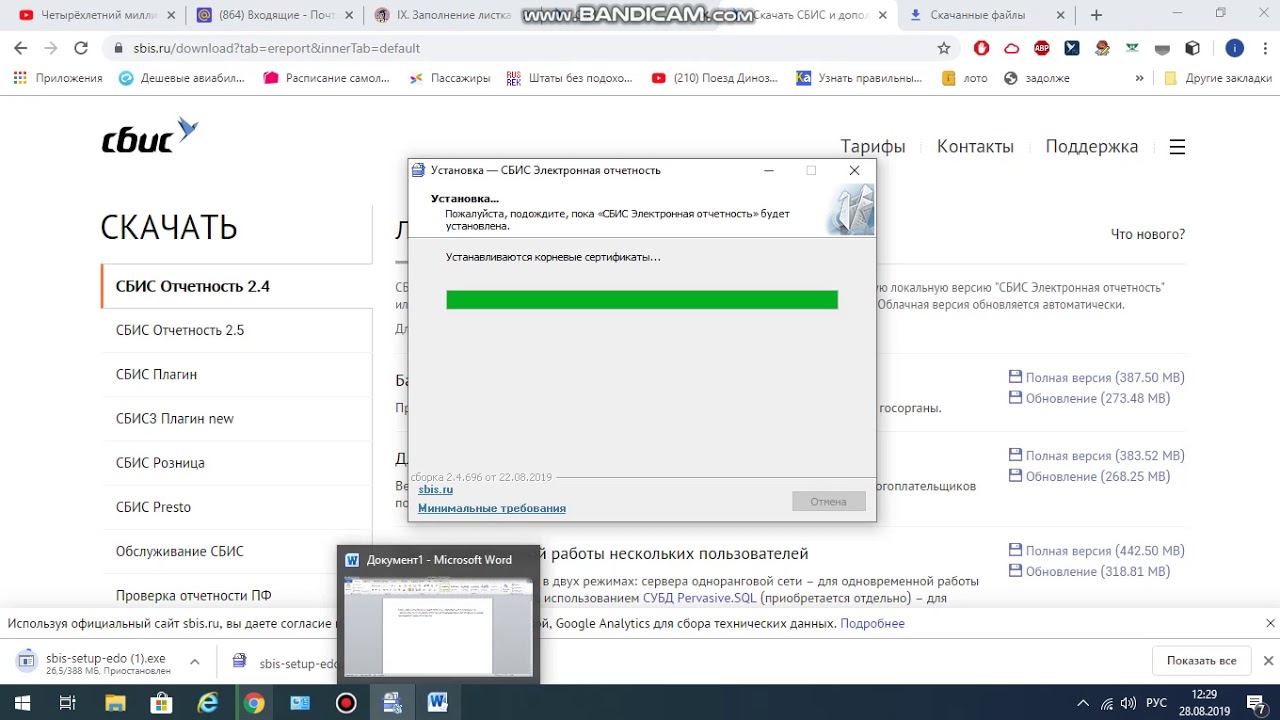Open a new browser tab with the plus icon
Screen dimensions: 1280x720
1096,15
